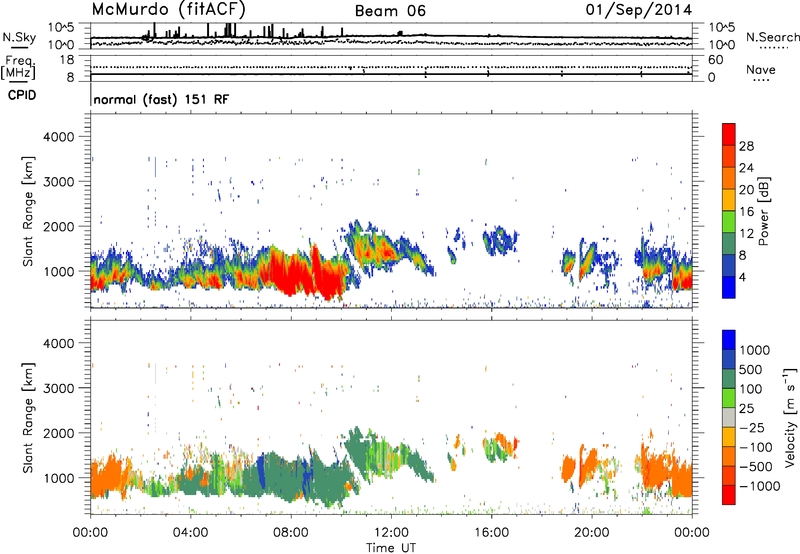Click the '-500' label on Velocity scale
800x554 pixels.
756,467
